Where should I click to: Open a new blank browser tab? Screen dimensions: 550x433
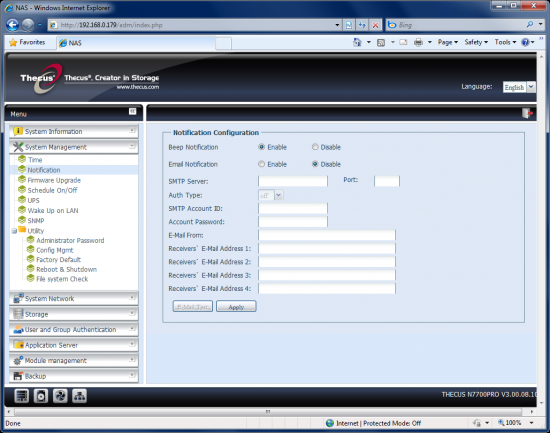(223, 44)
